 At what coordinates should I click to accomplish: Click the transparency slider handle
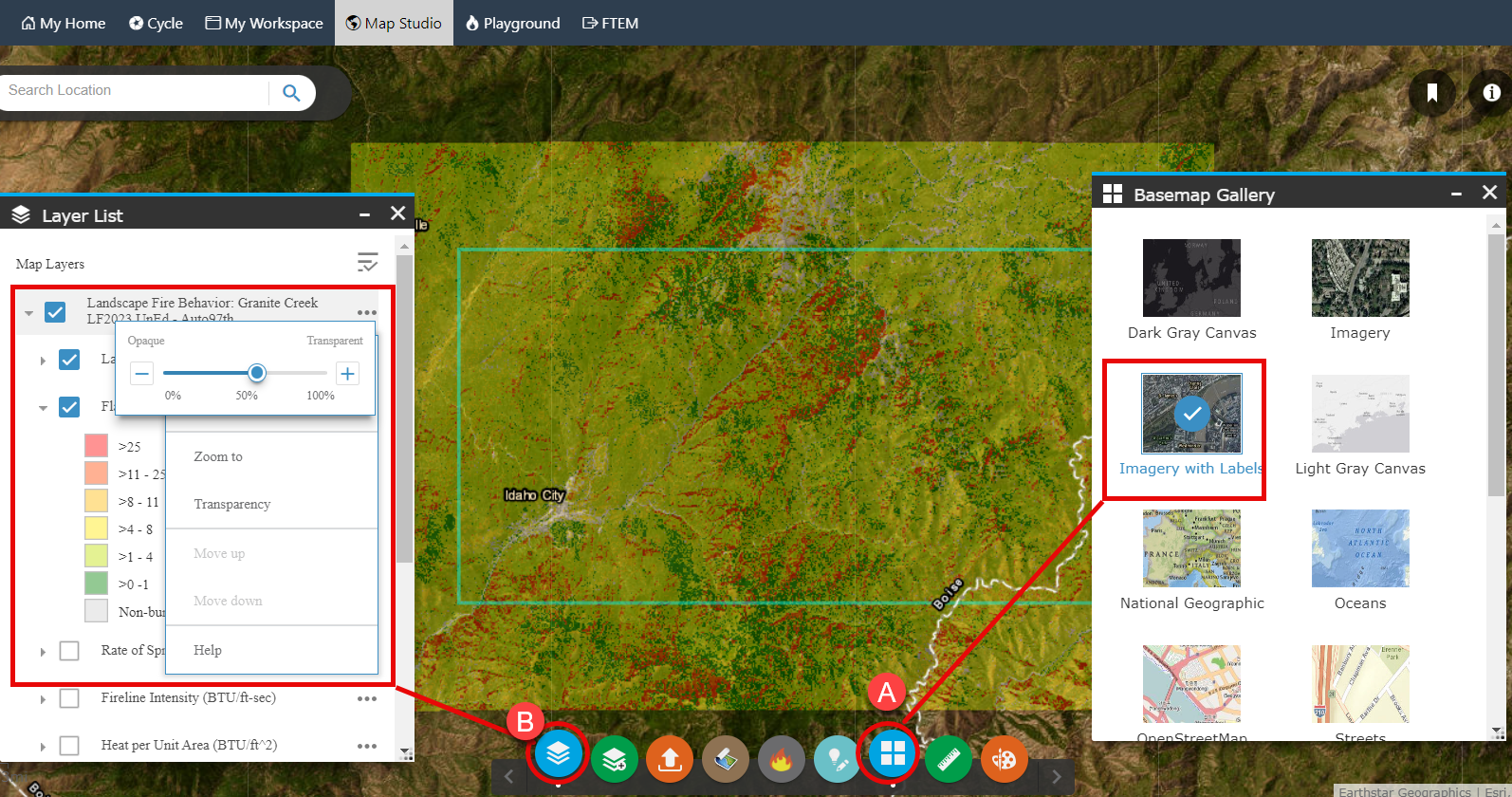coord(256,373)
